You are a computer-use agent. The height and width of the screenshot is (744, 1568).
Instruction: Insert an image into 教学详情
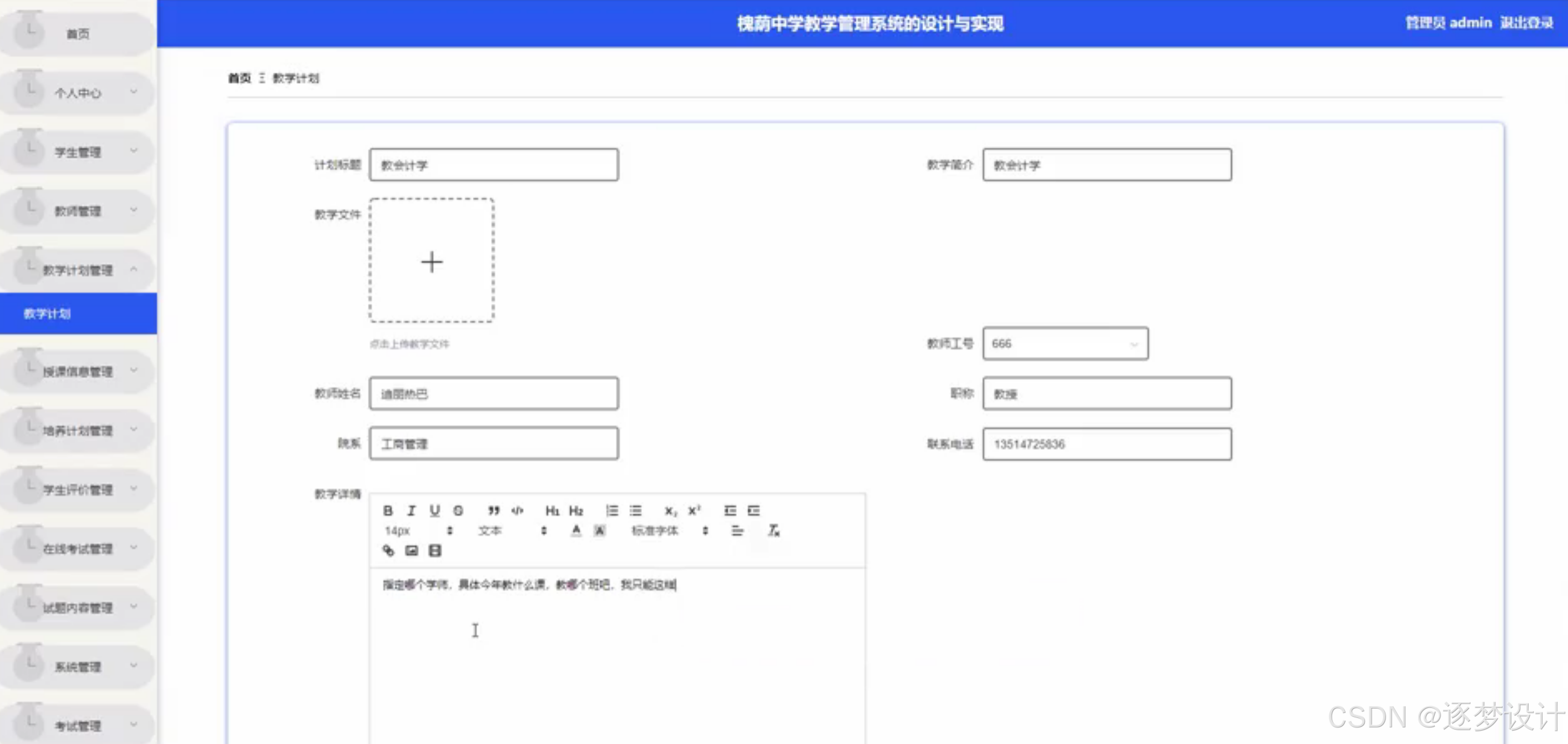coord(412,551)
